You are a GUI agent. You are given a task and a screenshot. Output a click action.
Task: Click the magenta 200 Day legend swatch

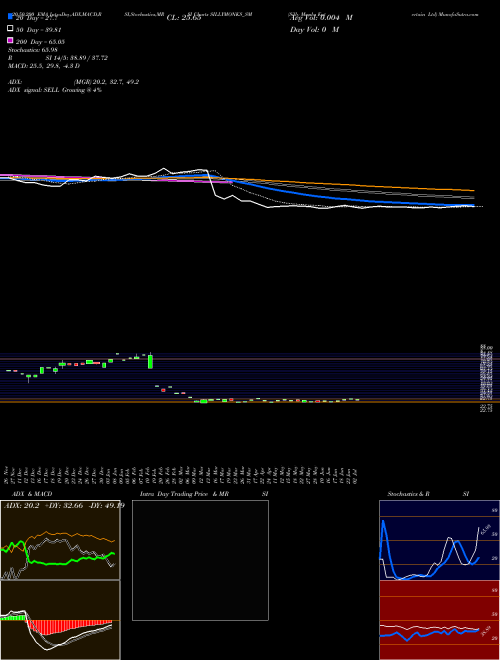click(x=10, y=40)
